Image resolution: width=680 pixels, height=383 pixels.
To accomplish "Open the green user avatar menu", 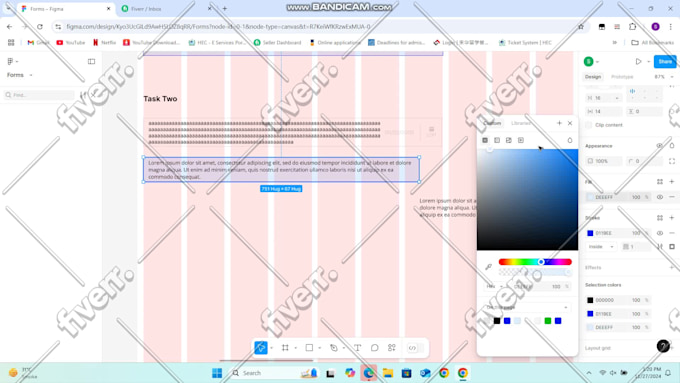I will click(x=591, y=62).
